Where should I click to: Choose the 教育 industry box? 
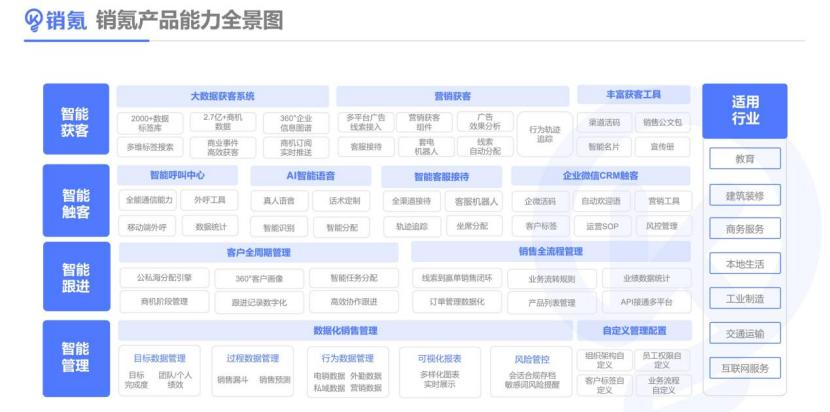(x=744, y=158)
